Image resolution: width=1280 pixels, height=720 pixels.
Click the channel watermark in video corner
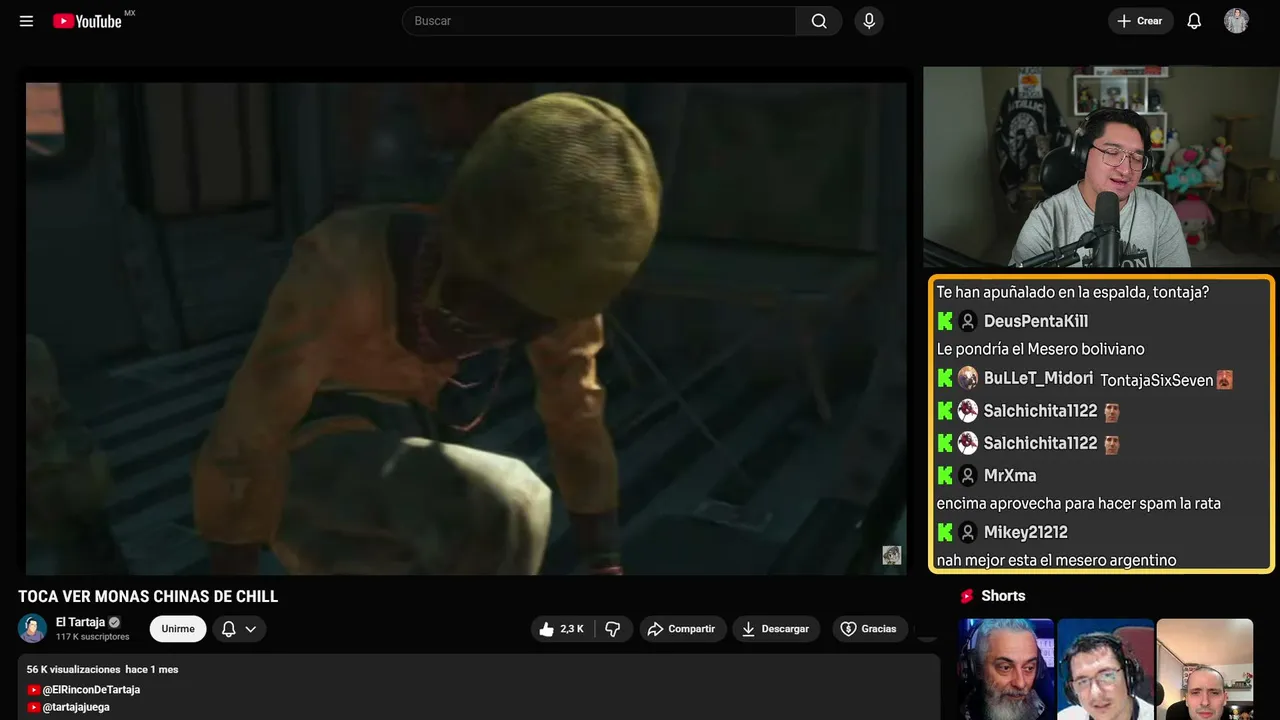(892, 555)
